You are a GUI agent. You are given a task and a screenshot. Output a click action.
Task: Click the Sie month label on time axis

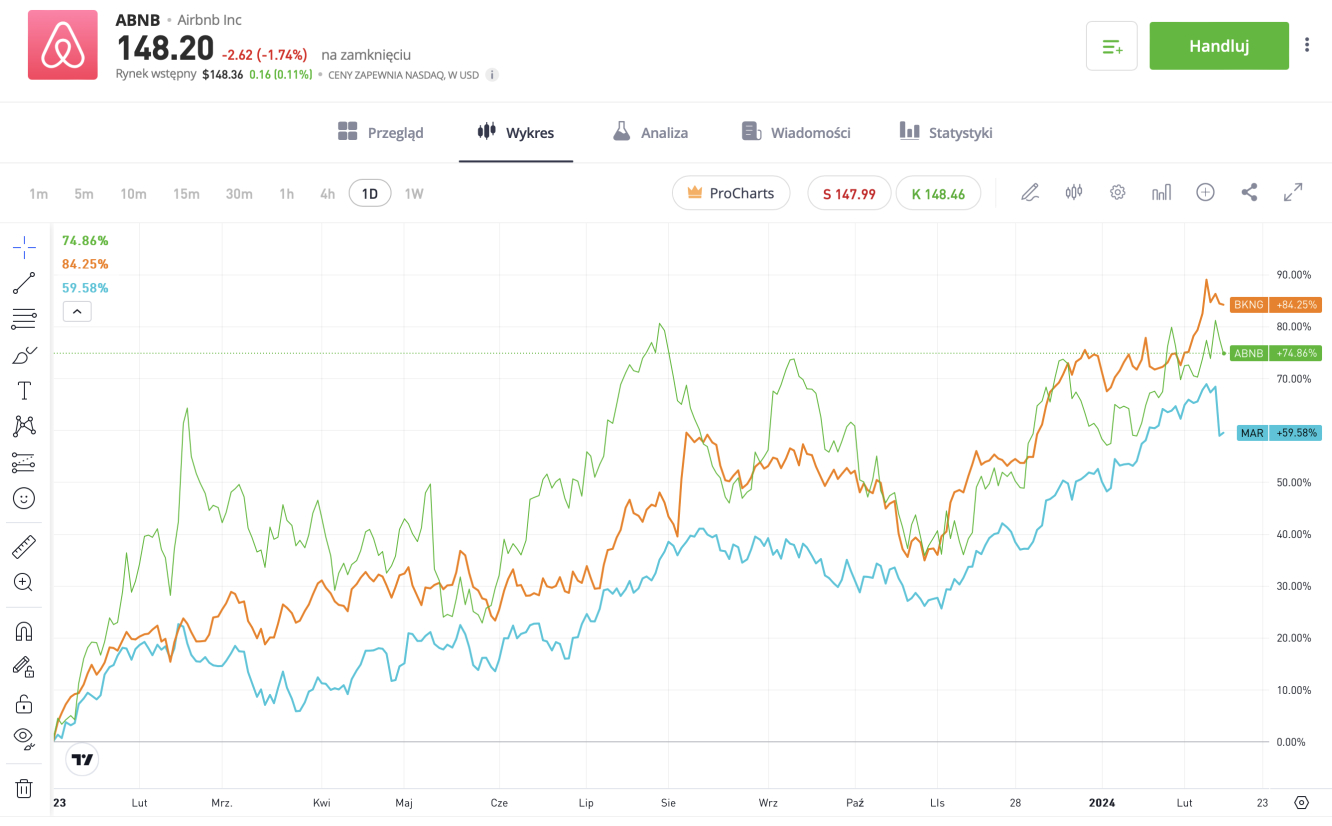pyautogui.click(x=668, y=803)
